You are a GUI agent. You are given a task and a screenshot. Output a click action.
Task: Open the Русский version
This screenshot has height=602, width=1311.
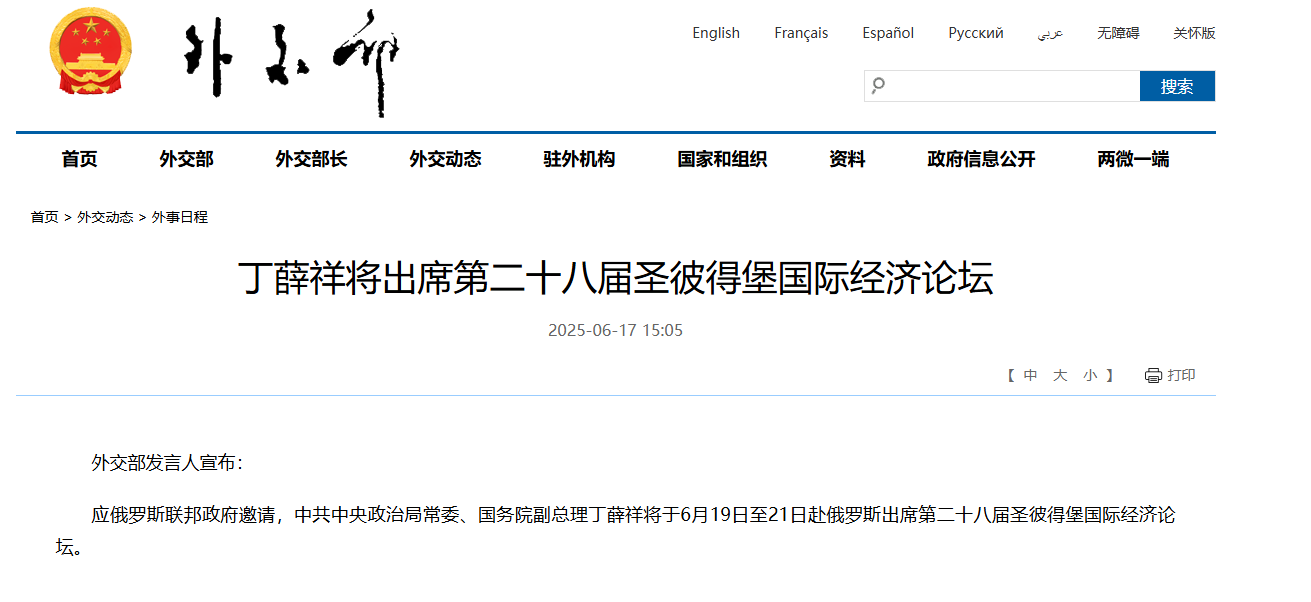pos(976,33)
